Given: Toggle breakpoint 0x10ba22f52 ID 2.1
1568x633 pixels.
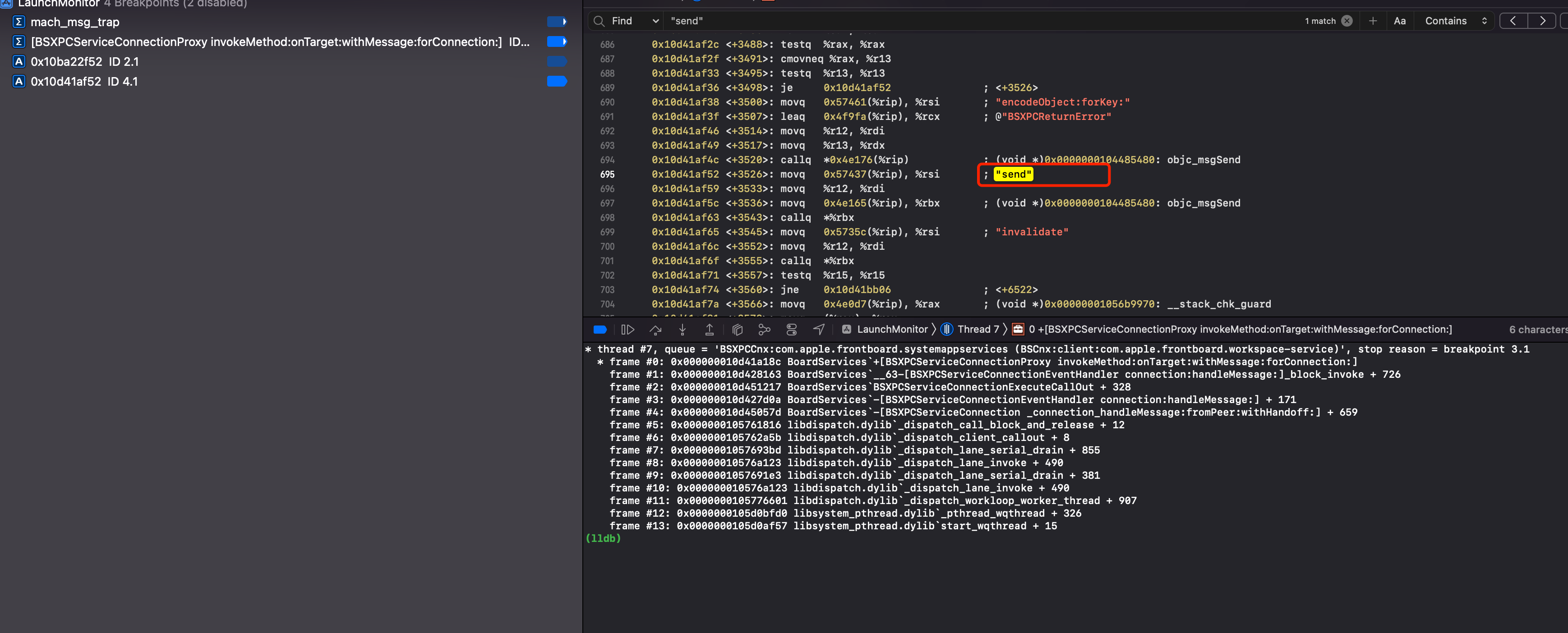Looking at the screenshot, I should pos(556,61).
